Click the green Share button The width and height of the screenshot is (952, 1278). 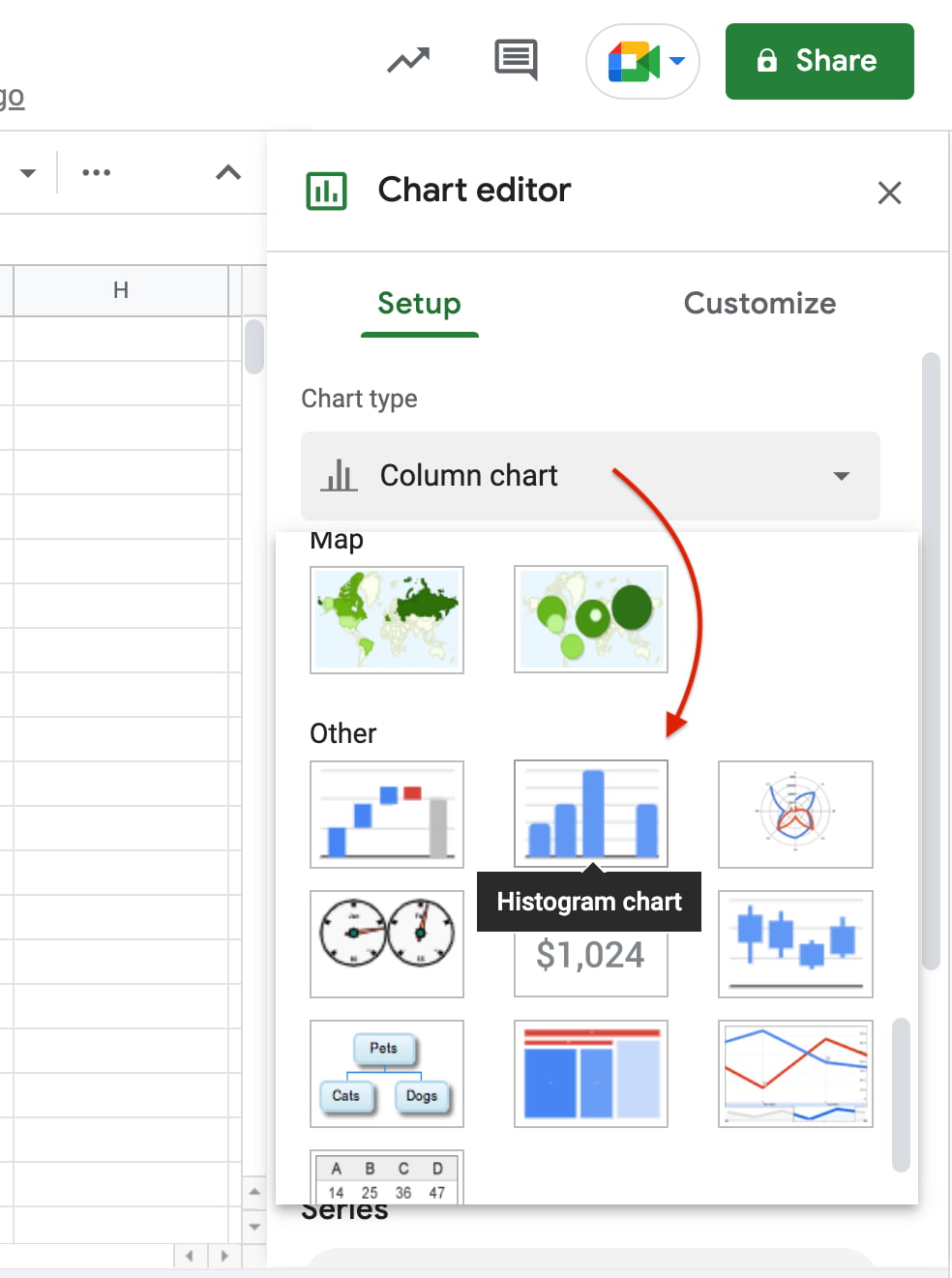pos(818,61)
